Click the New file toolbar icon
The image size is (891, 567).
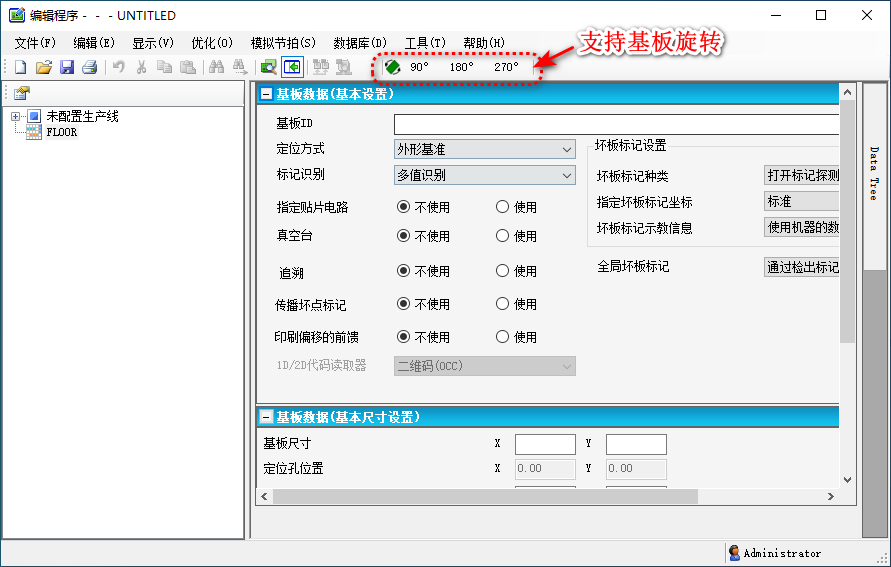[x=21, y=67]
